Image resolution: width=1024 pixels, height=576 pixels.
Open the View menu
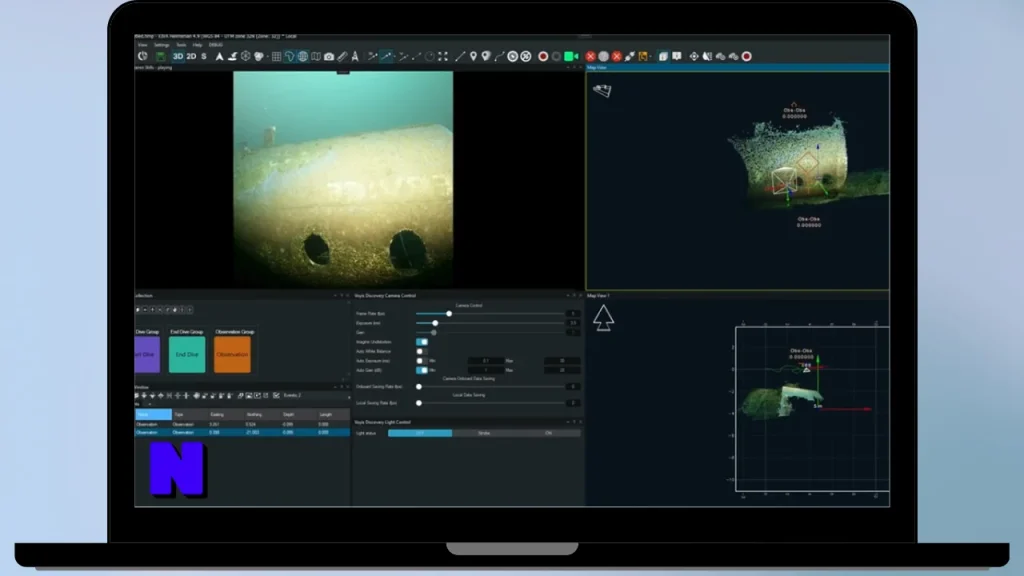point(142,45)
